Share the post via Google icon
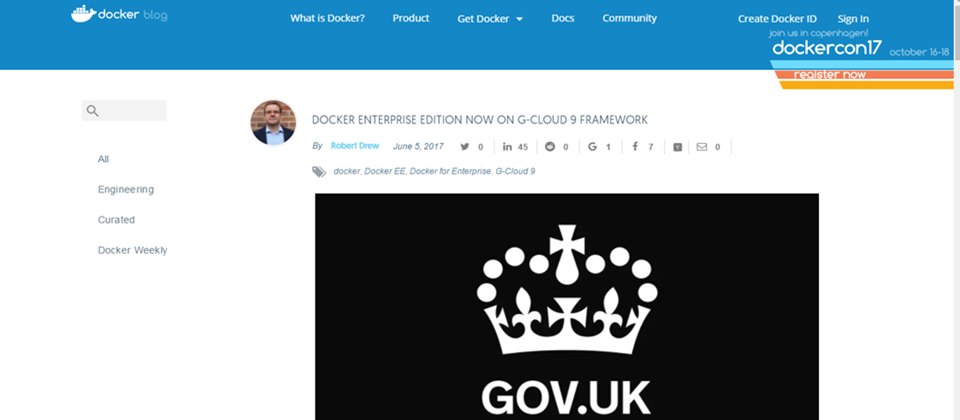960x420 pixels. [x=592, y=147]
